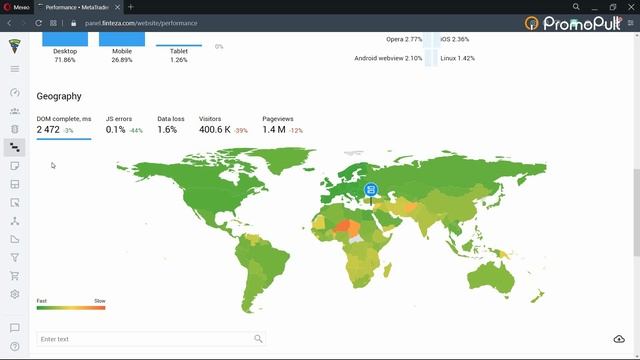Reload the page with browser refresh icon
Image resolution: width=640 pixels, height=360 pixels.
pos(38,23)
